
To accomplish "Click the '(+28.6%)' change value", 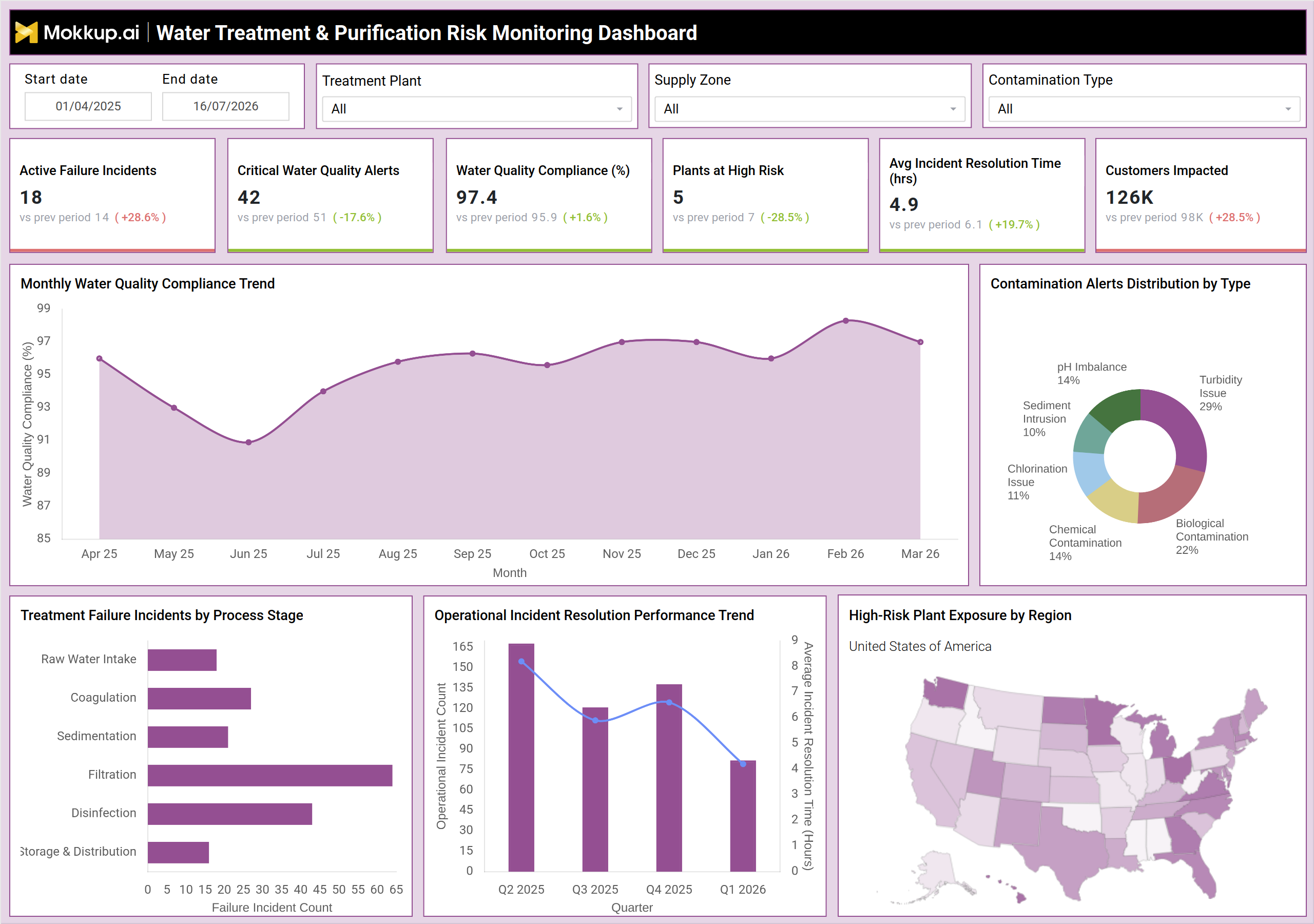I will click(141, 218).
